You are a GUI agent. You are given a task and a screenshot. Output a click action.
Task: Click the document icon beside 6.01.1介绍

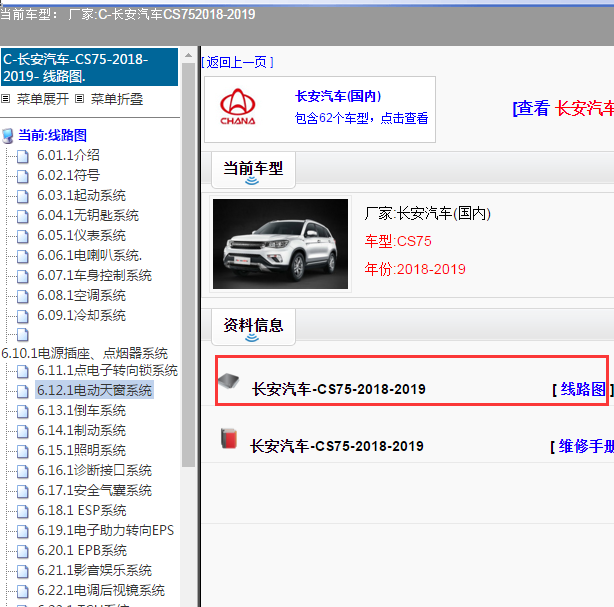22,156
